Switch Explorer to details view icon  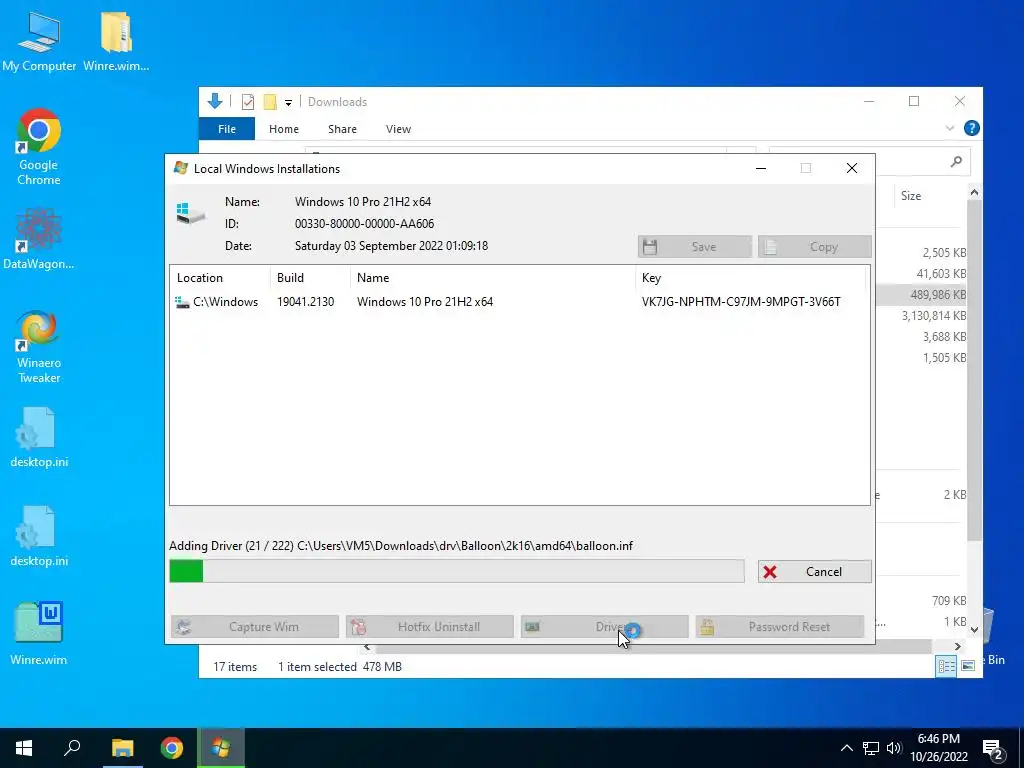point(946,666)
